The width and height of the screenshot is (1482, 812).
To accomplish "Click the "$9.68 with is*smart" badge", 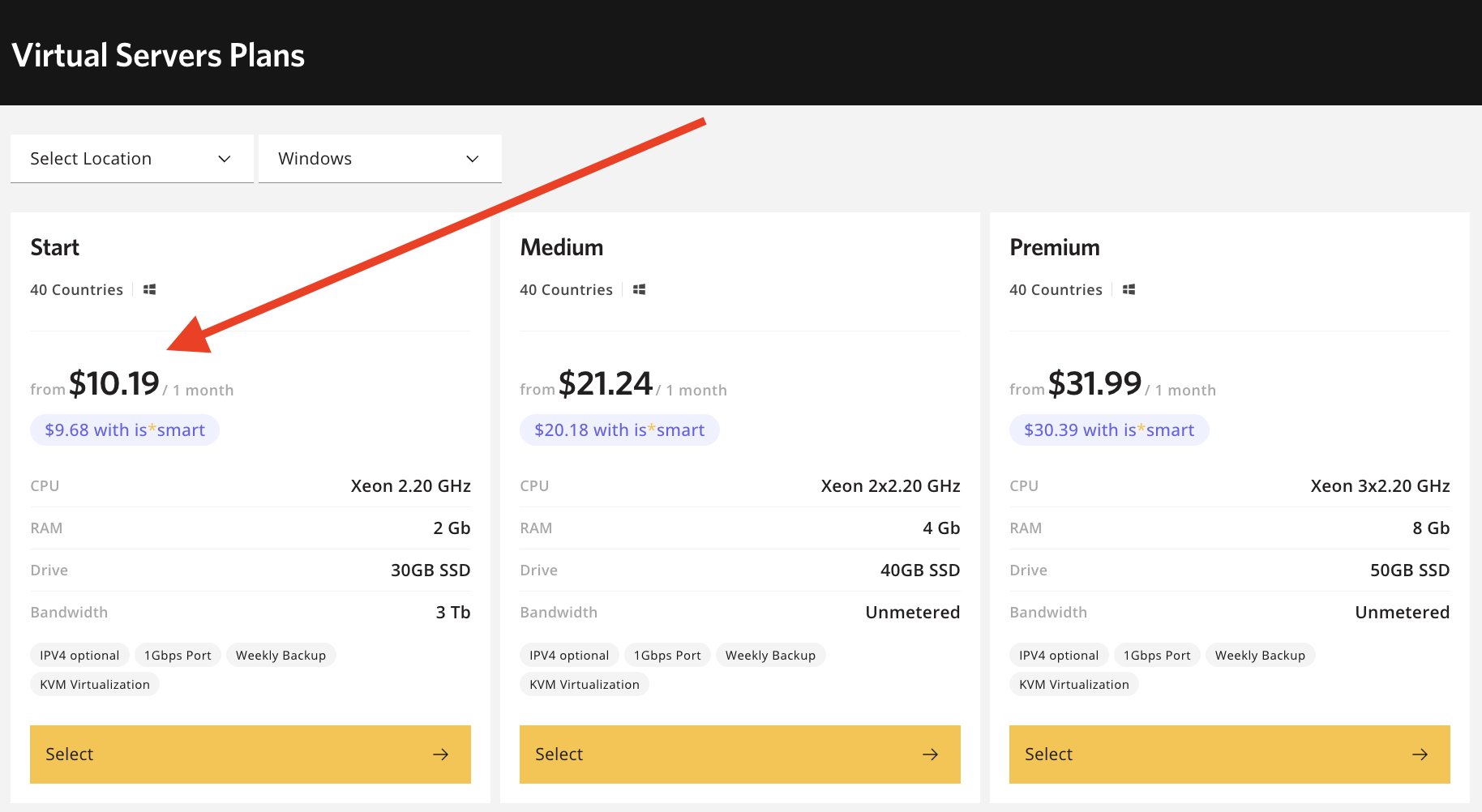I will coord(124,430).
